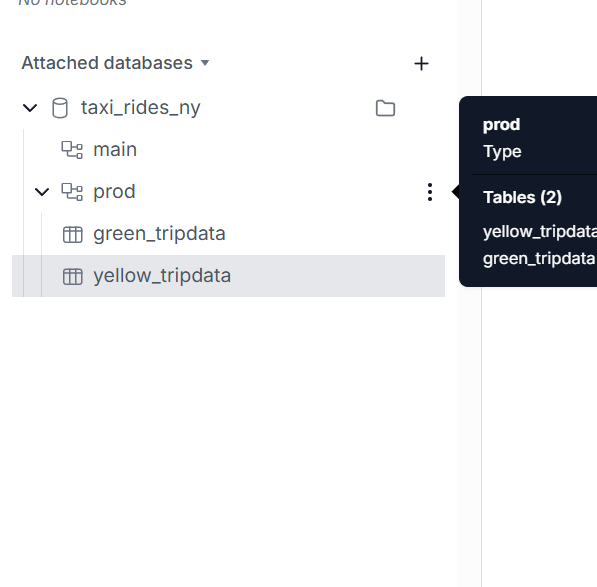This screenshot has width=597, height=587.
Task: Collapse the prod schema chevron
Action: click(x=42, y=192)
